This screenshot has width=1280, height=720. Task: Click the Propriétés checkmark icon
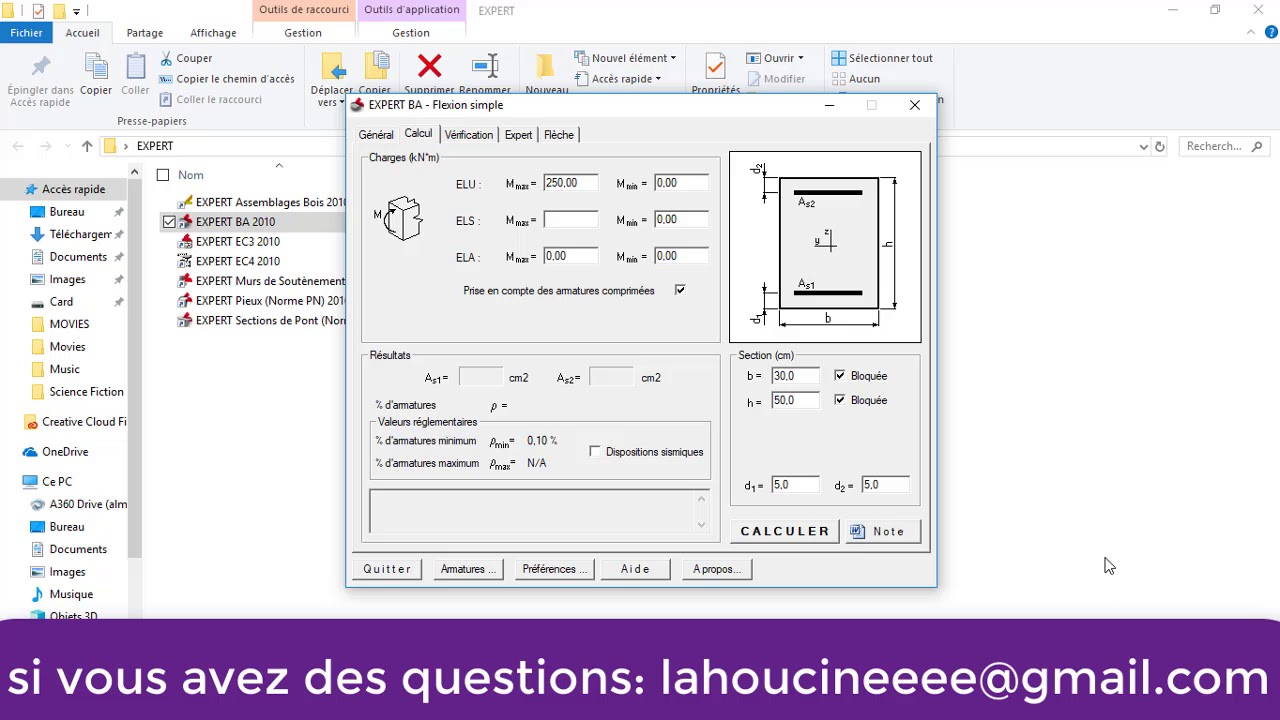pos(715,67)
